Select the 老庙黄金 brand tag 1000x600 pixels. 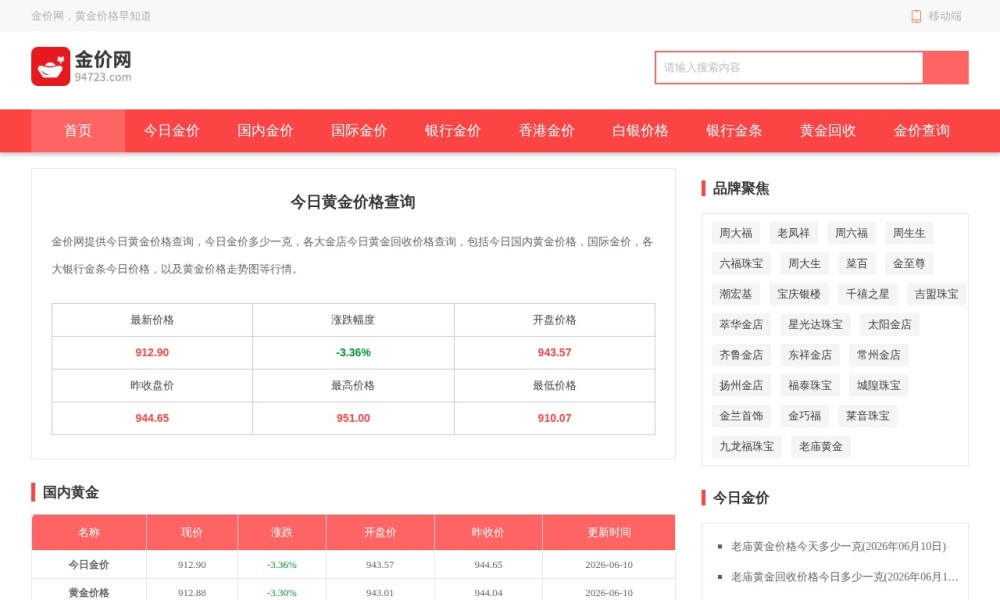[821, 446]
